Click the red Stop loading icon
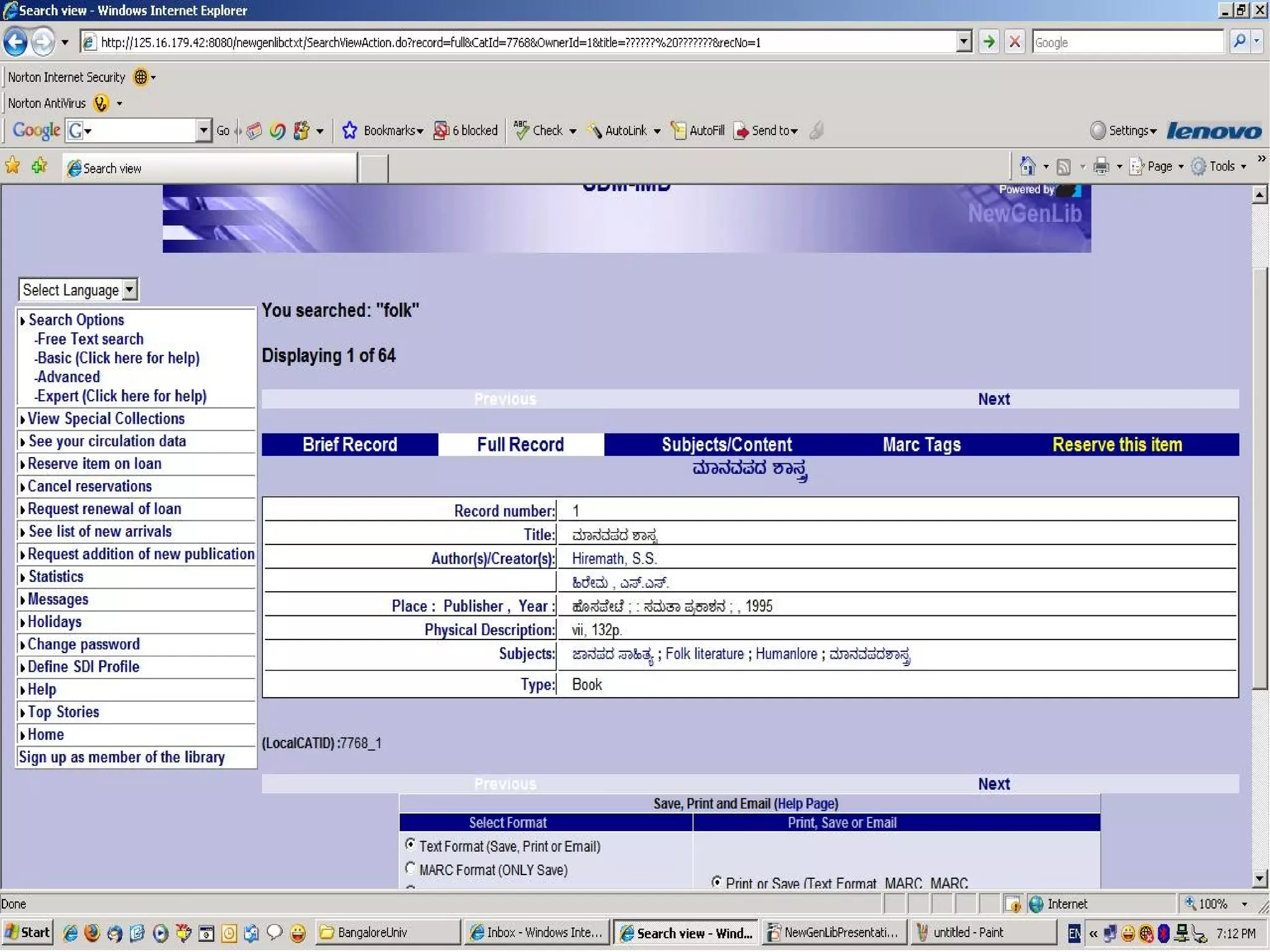The height and width of the screenshot is (952, 1270). [1015, 42]
